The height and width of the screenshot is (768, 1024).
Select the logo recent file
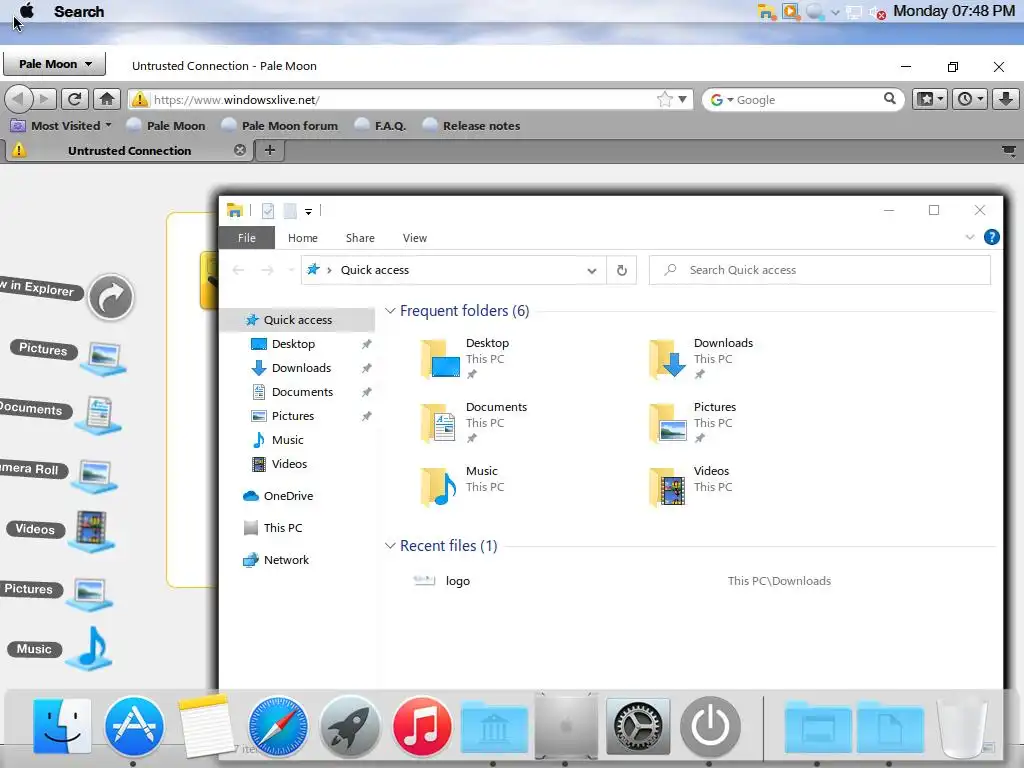coord(457,581)
